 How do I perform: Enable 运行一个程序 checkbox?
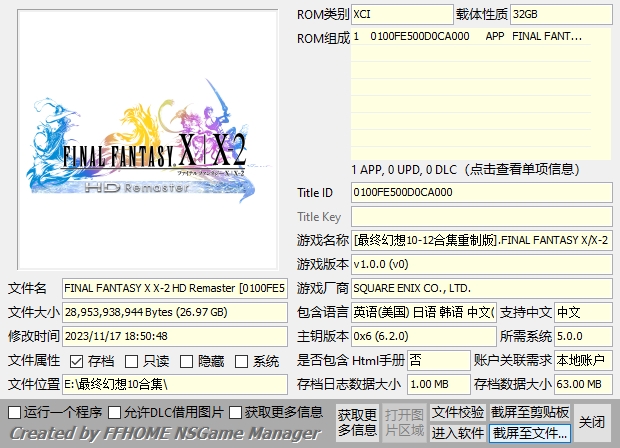(x=15, y=412)
